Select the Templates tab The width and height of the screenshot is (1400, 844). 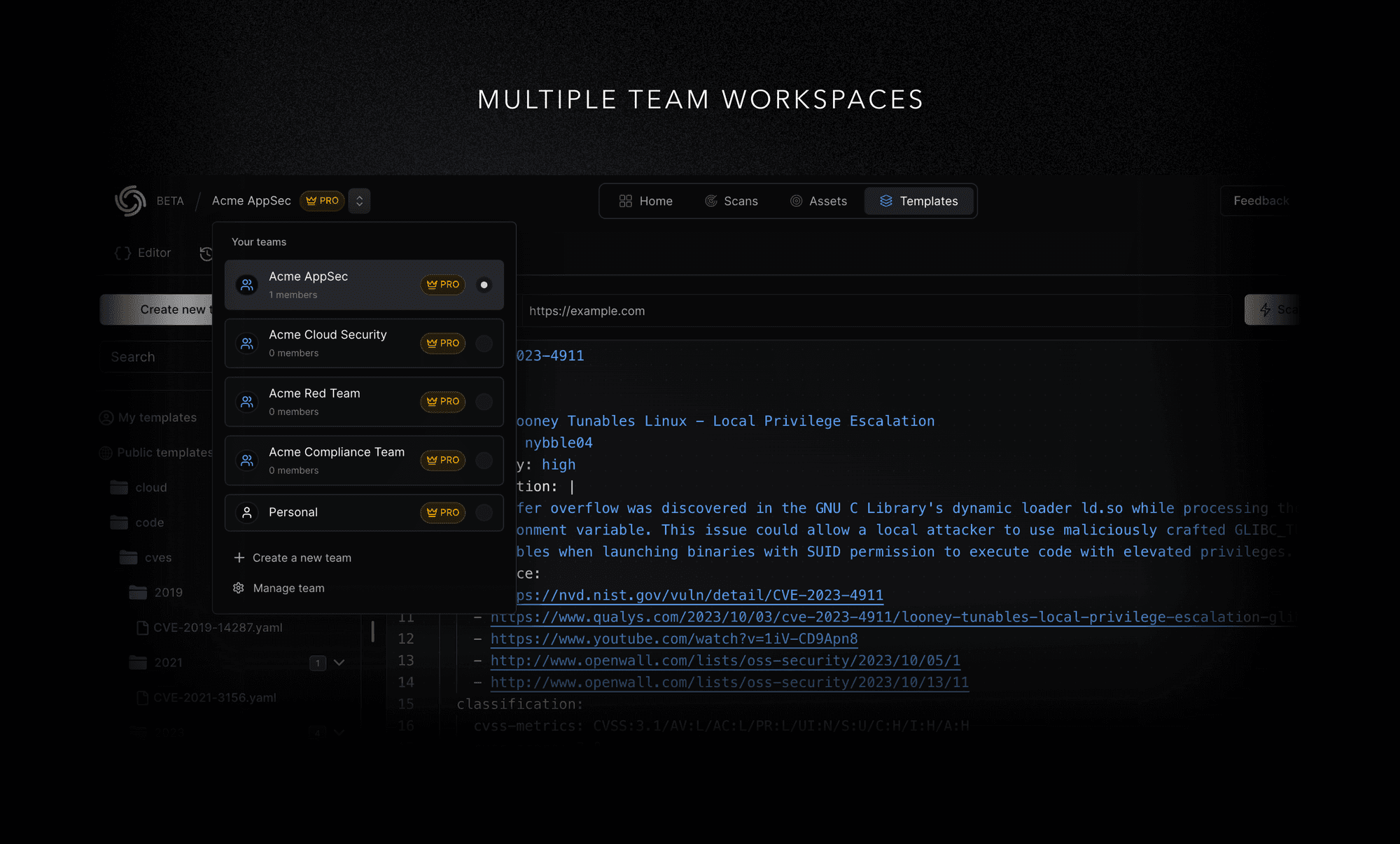(x=919, y=202)
